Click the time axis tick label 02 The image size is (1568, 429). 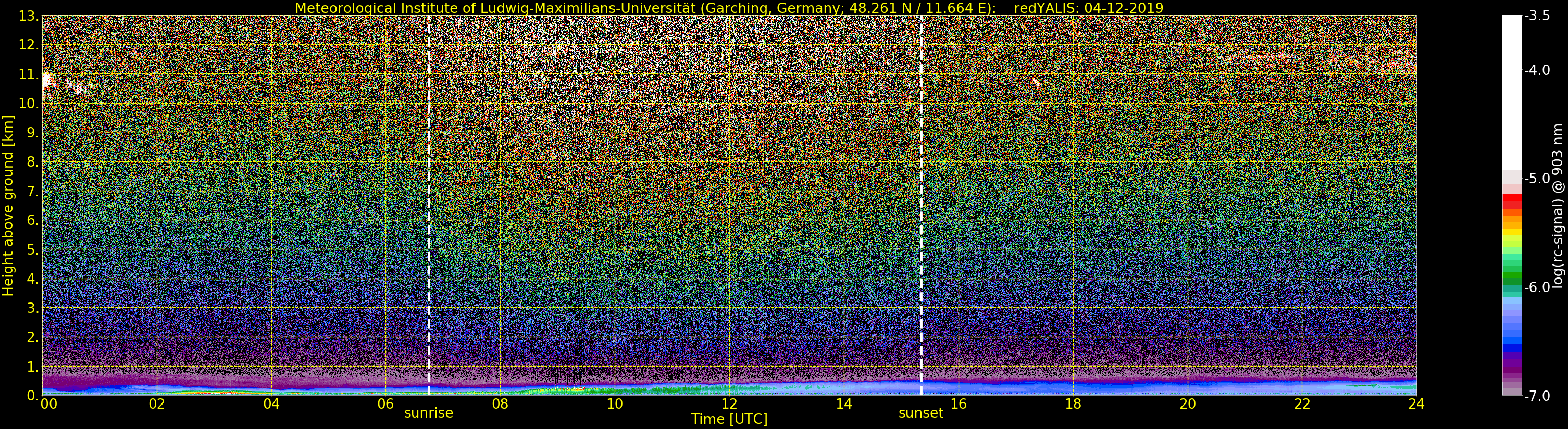(156, 404)
